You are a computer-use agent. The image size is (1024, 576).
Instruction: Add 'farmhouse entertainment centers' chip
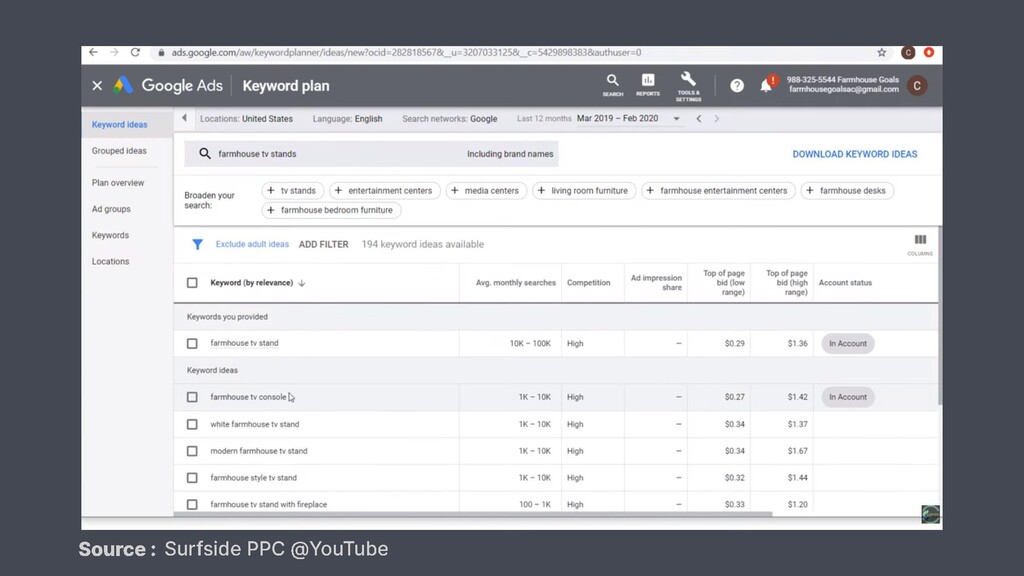click(718, 191)
